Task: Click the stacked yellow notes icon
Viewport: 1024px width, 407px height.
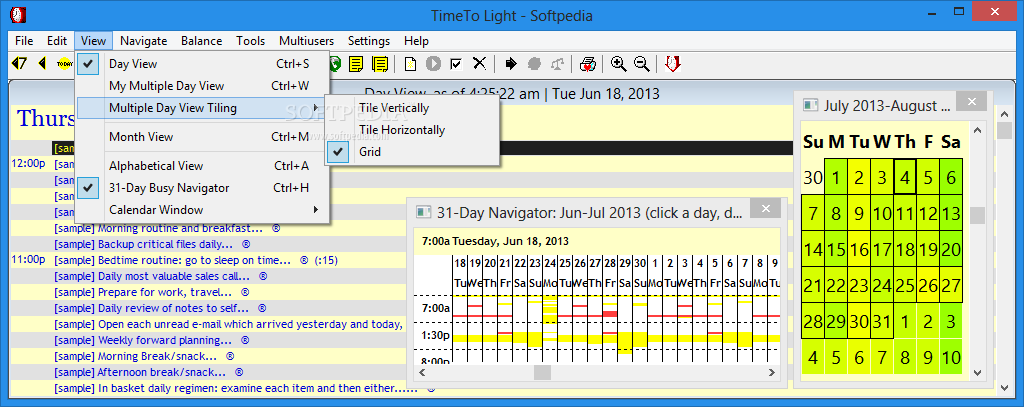Action: tap(380, 63)
